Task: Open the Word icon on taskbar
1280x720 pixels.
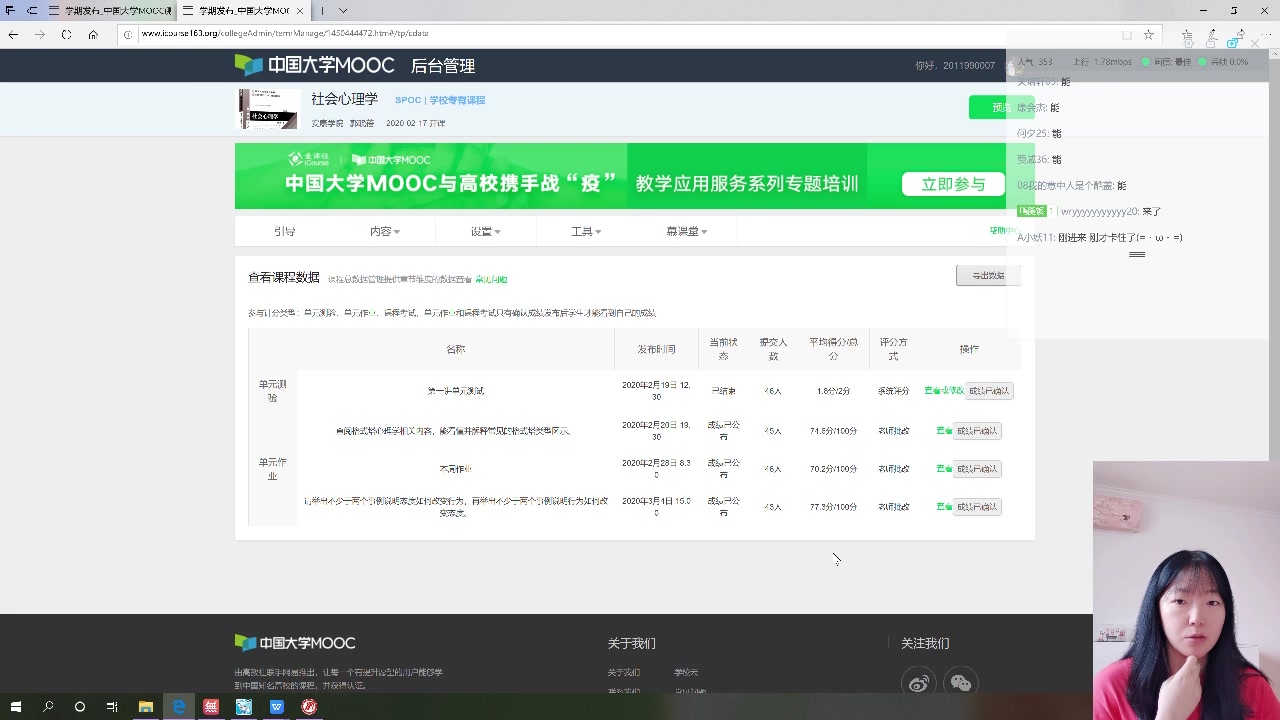Action: click(x=277, y=707)
